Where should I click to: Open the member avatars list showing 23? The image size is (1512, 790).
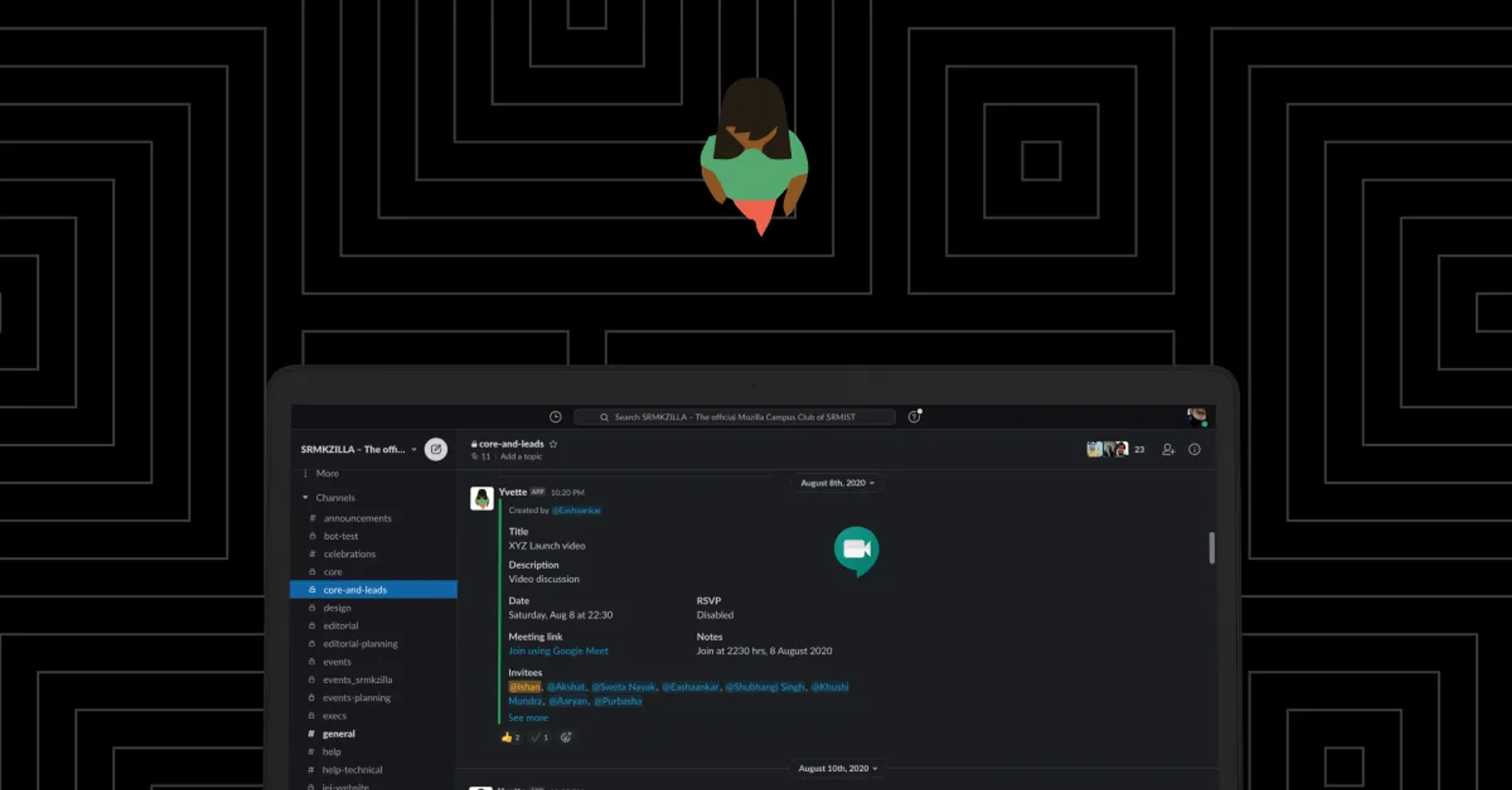tap(1116, 450)
